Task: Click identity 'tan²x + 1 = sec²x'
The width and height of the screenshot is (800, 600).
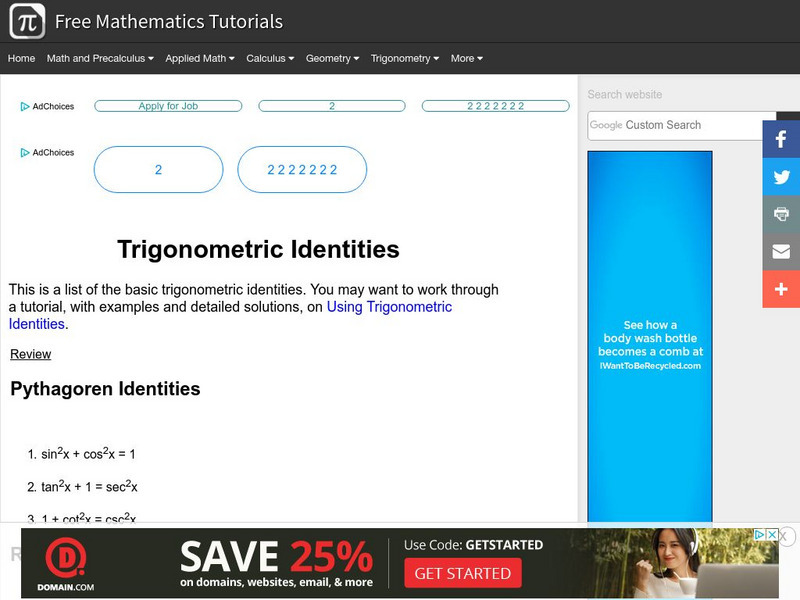Action: coord(89,486)
